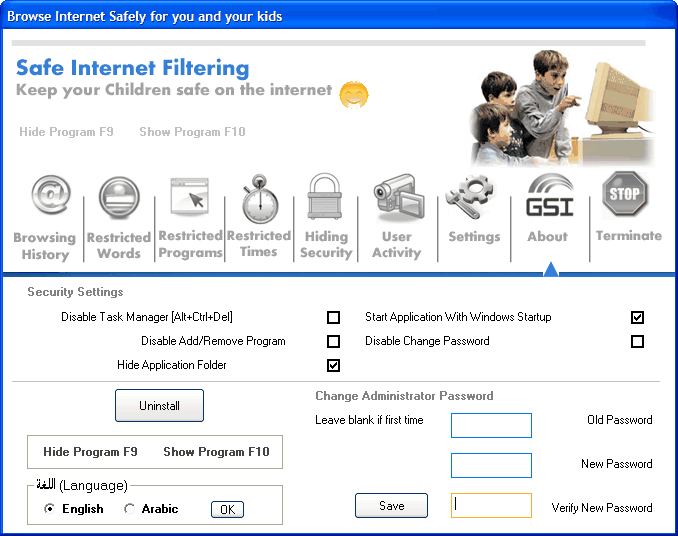Click bold Hide Program F9 in the box

point(90,452)
